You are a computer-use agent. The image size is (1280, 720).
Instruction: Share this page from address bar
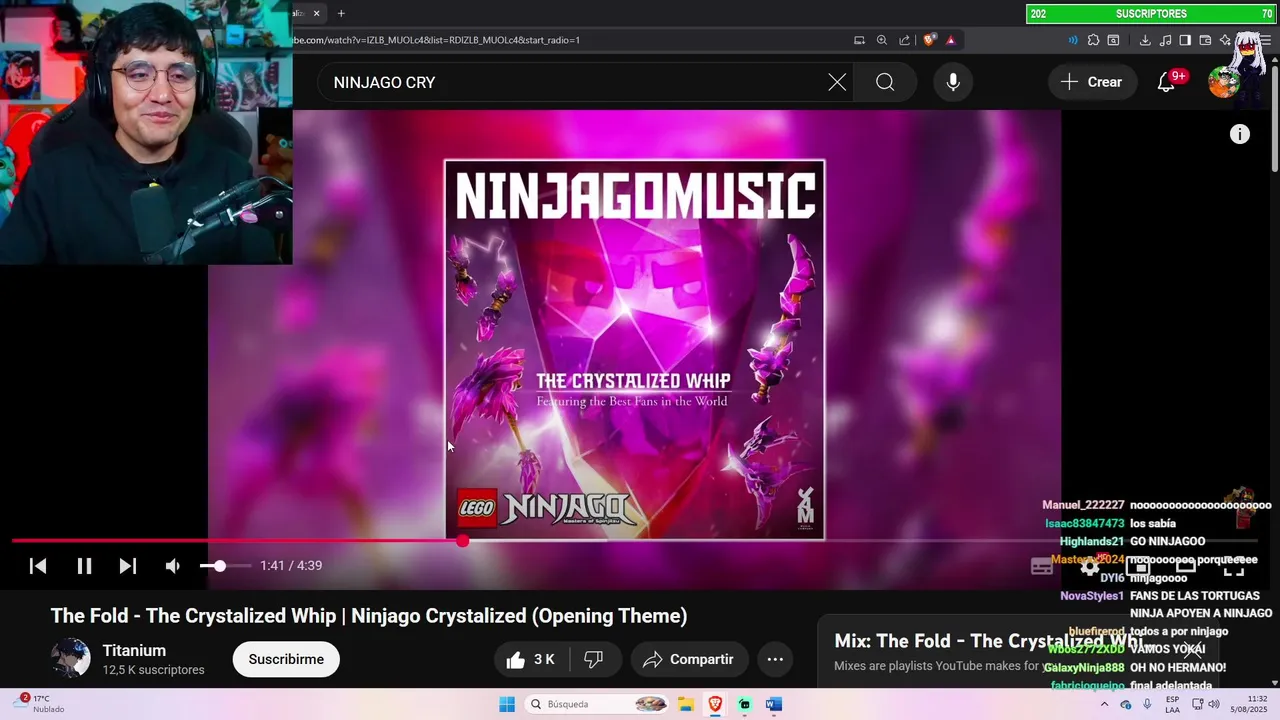point(905,40)
